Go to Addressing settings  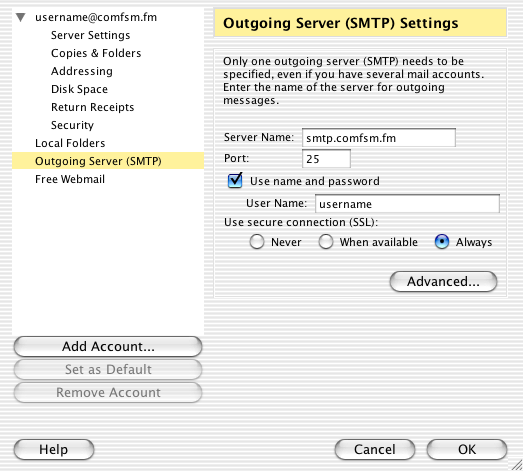pyautogui.click(x=82, y=71)
